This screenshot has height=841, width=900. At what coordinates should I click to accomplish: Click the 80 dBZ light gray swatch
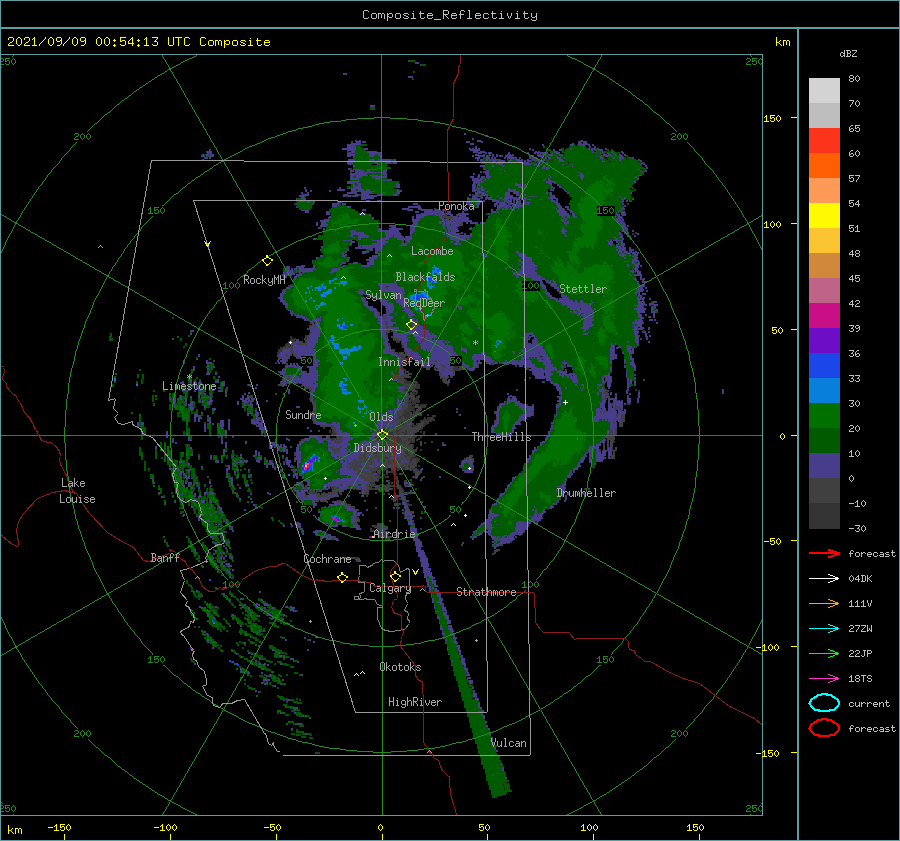pyautogui.click(x=824, y=90)
